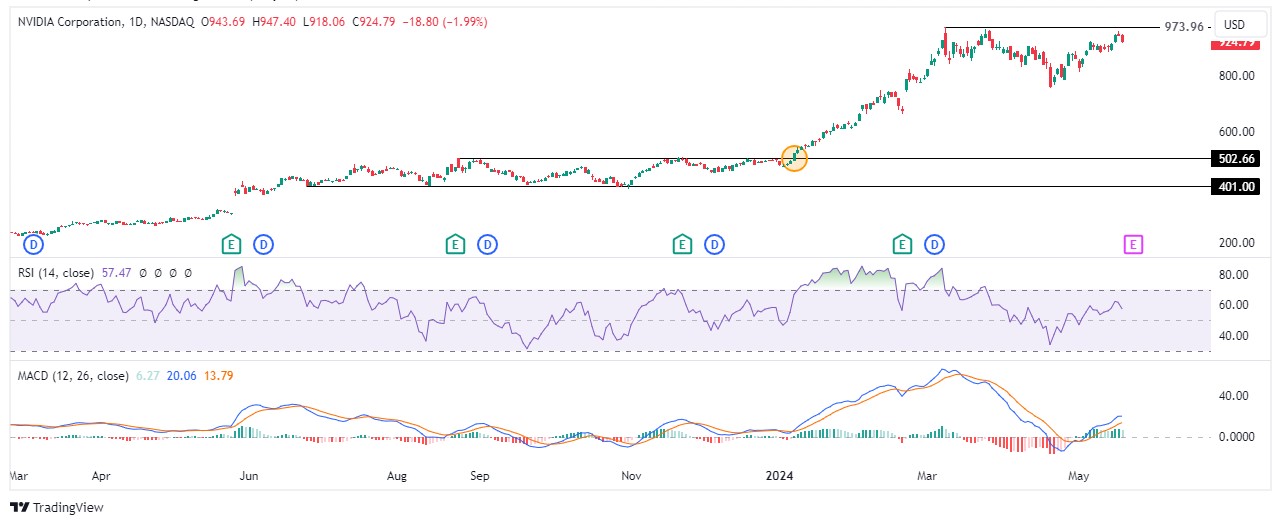This screenshot has width=1281, height=525.
Task: Open the earnings marker before June 2023
Action: (231, 244)
